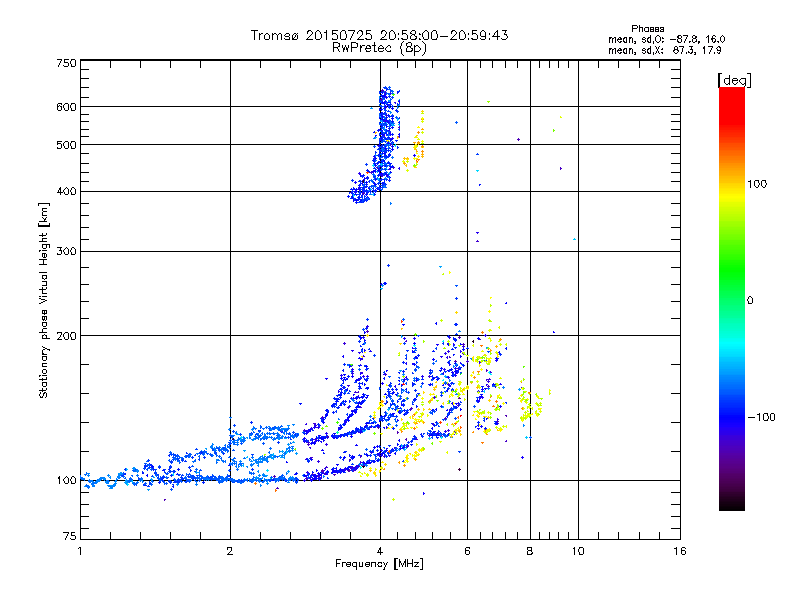Click the y-axis tick label '75'
800x600 pixels.
(x=70, y=536)
